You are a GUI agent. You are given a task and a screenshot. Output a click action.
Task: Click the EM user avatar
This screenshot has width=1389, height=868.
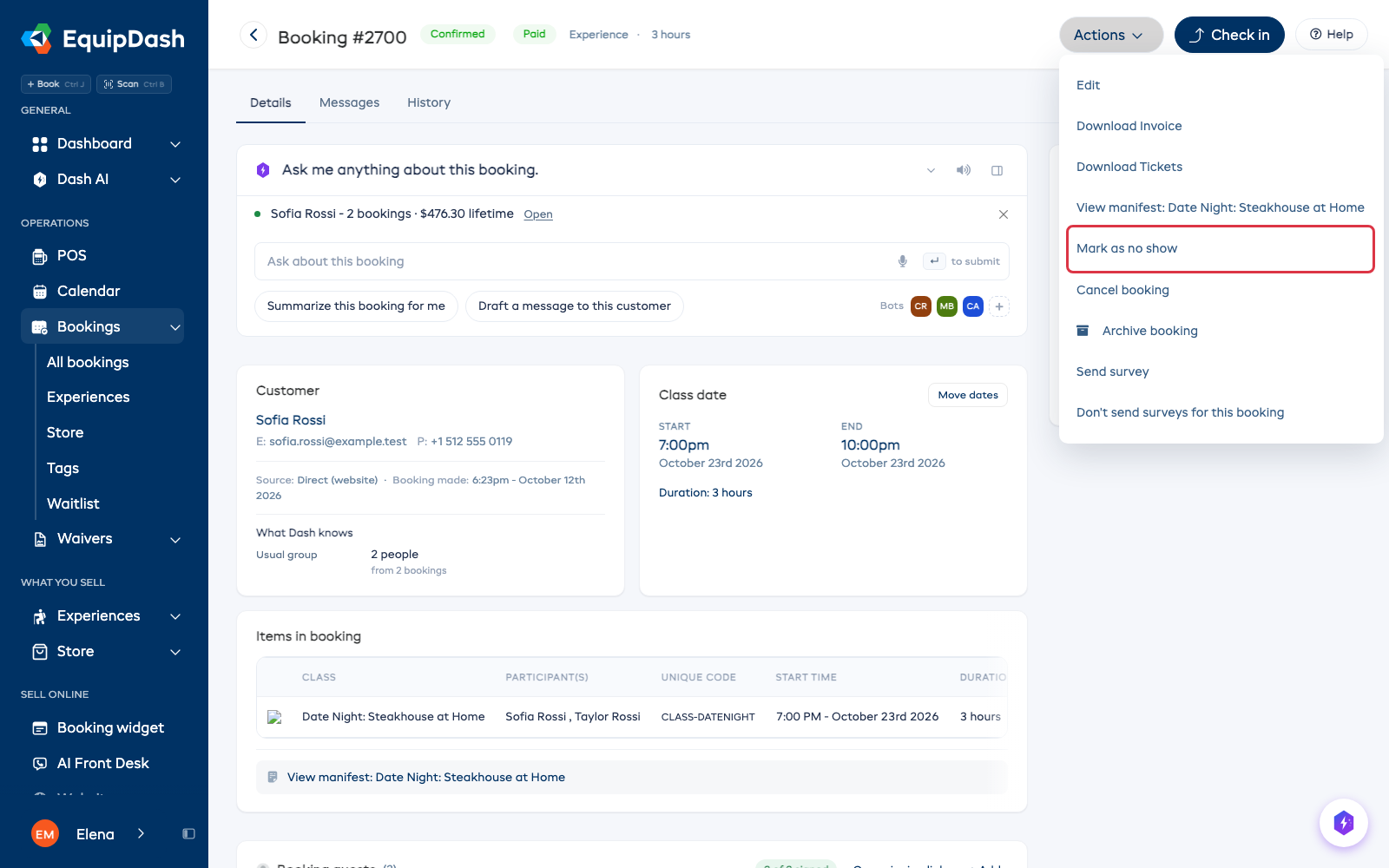45,834
